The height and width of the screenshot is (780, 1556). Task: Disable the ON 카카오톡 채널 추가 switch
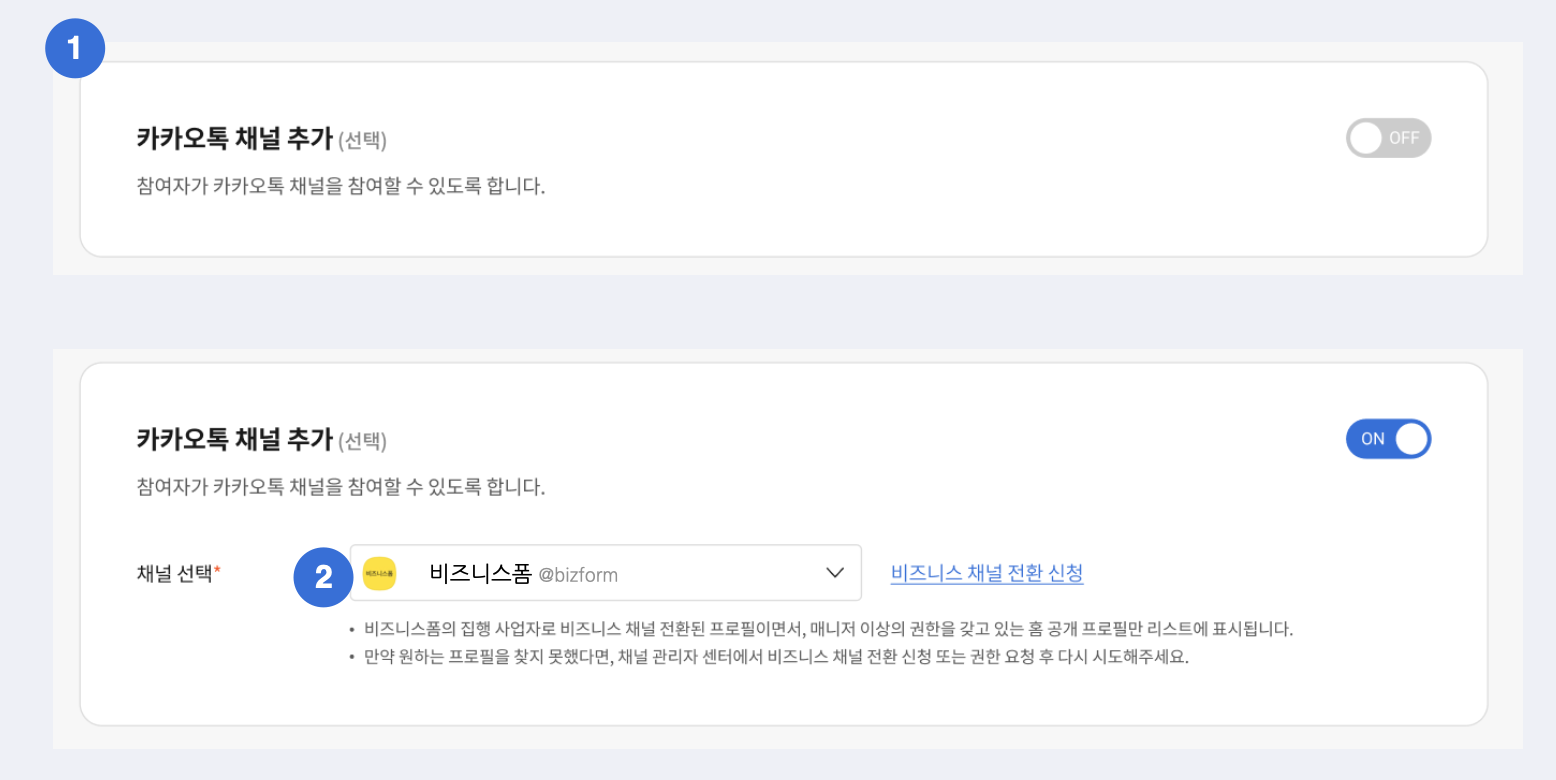click(1388, 438)
